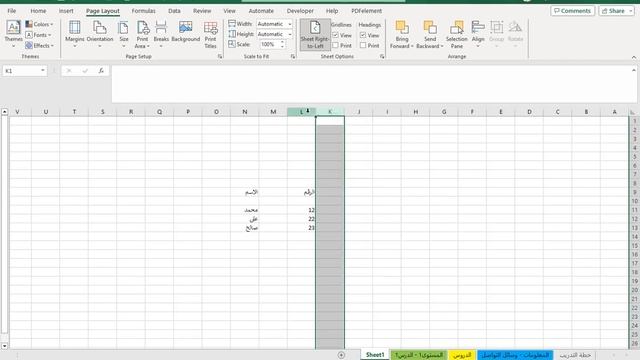The height and width of the screenshot is (360, 640).
Task: Switch to the Formulas tab
Action: coord(143,11)
